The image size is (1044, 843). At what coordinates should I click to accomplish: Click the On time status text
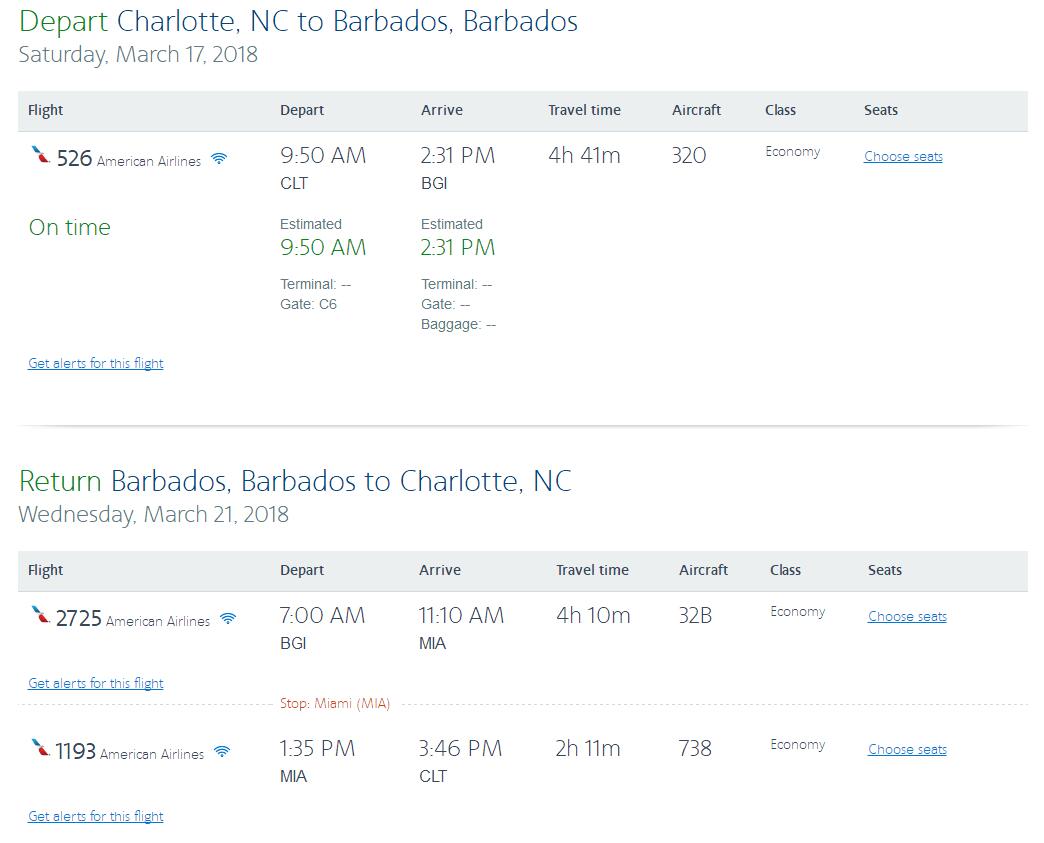(x=69, y=227)
